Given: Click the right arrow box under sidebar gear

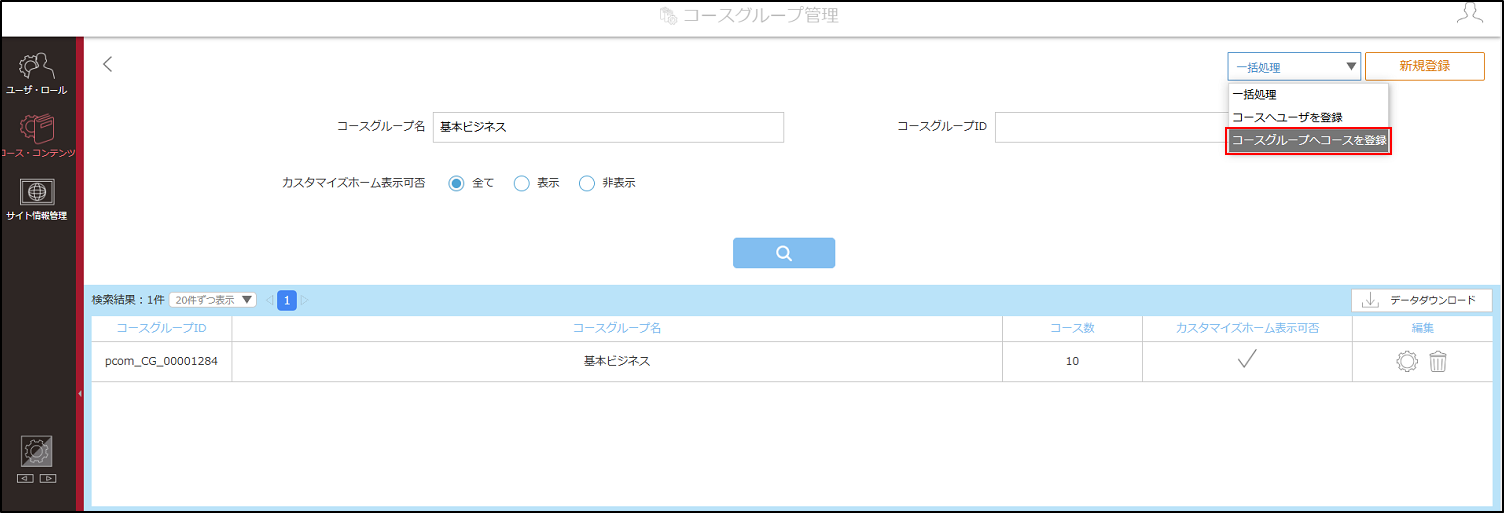Looking at the screenshot, I should click(x=48, y=479).
